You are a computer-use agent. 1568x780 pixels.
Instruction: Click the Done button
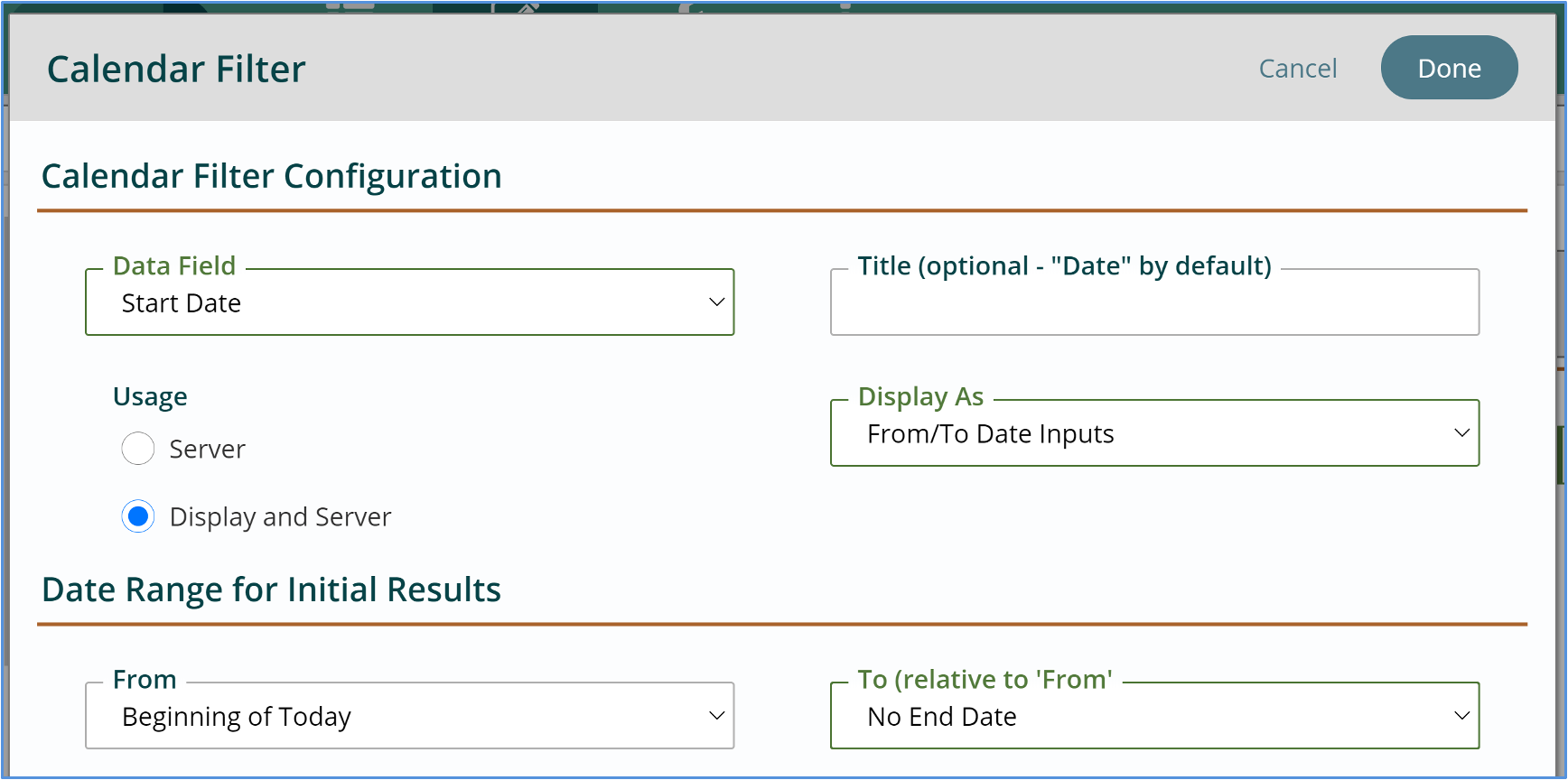tap(1449, 68)
